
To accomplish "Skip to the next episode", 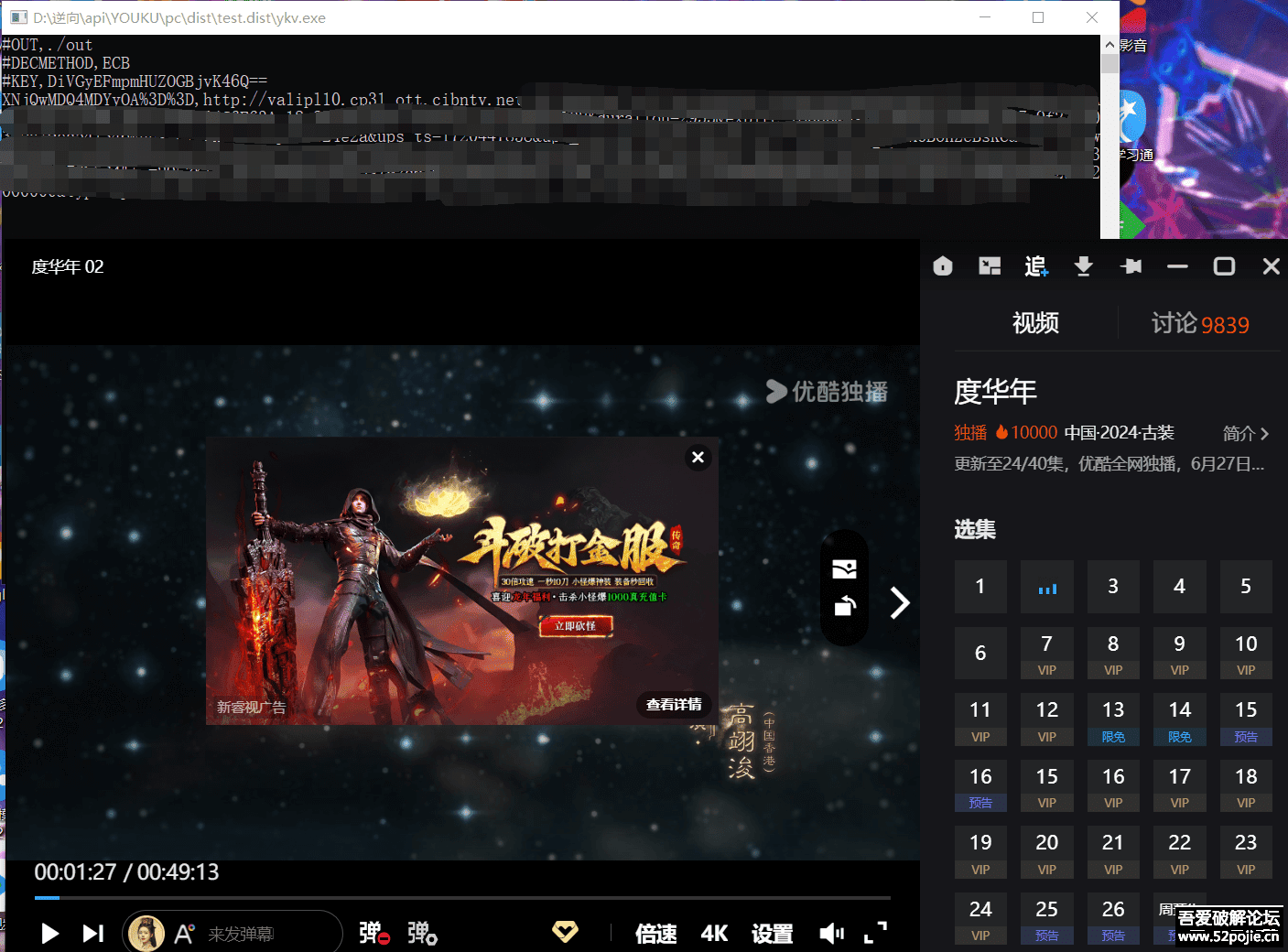I will (92, 933).
